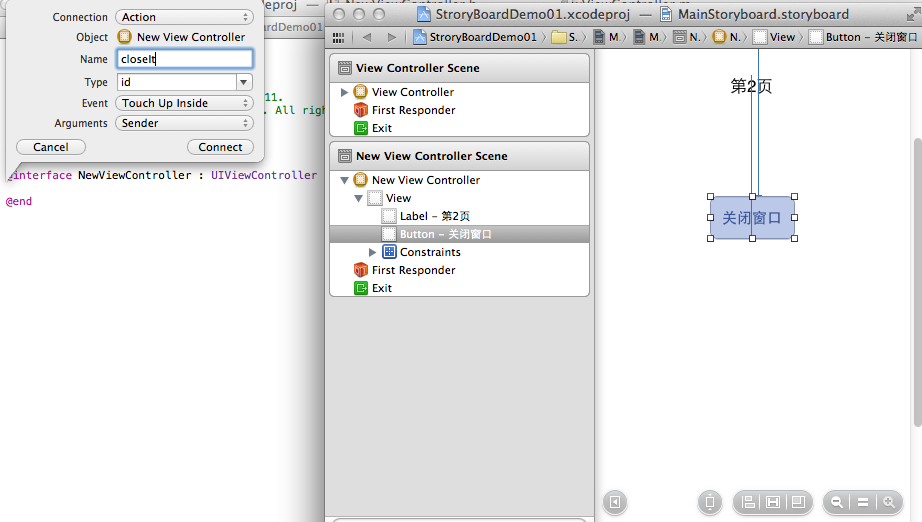Click Cancel in connection popover

pyautogui.click(x=51, y=147)
